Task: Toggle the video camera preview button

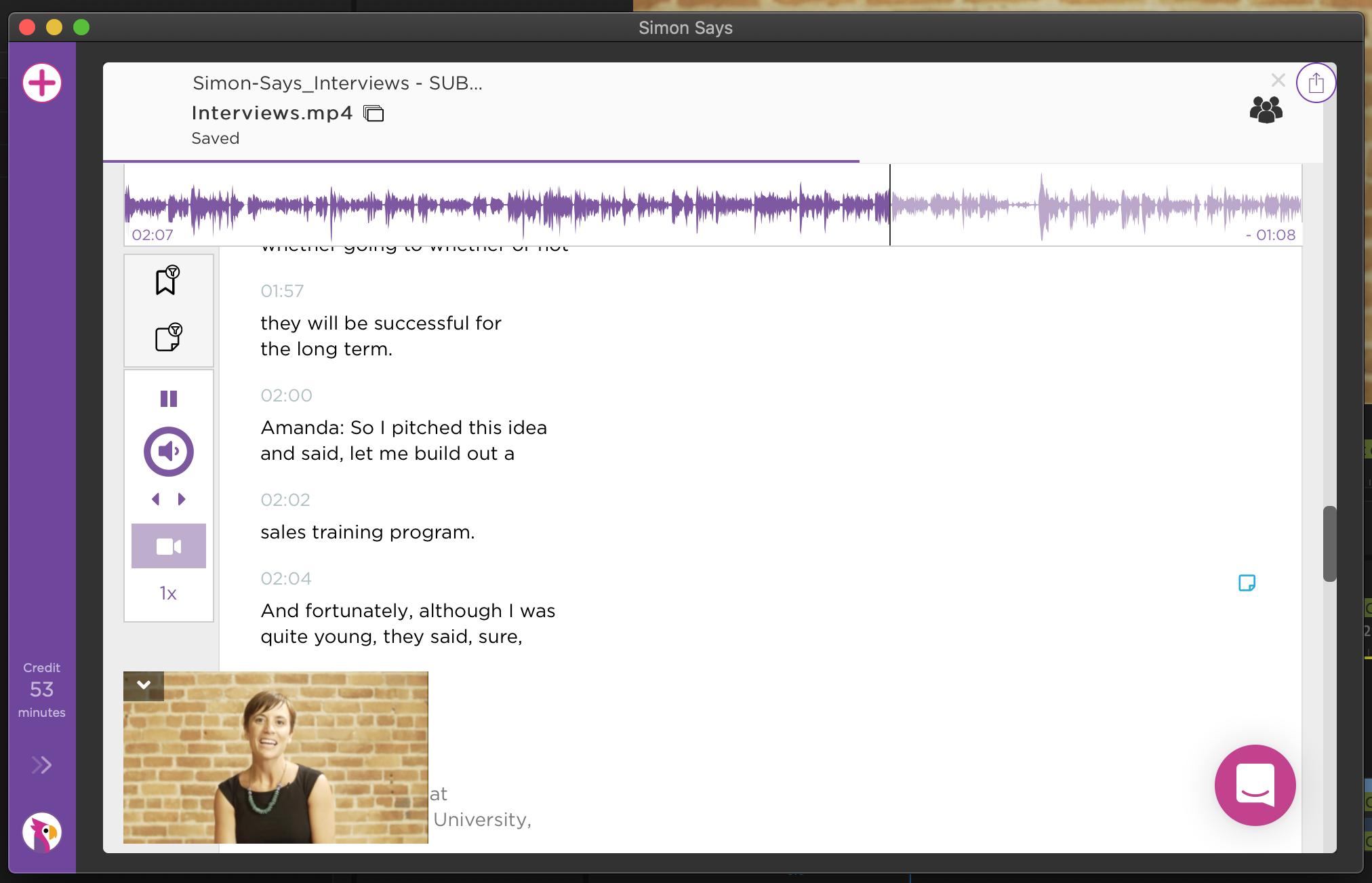Action: tap(169, 546)
